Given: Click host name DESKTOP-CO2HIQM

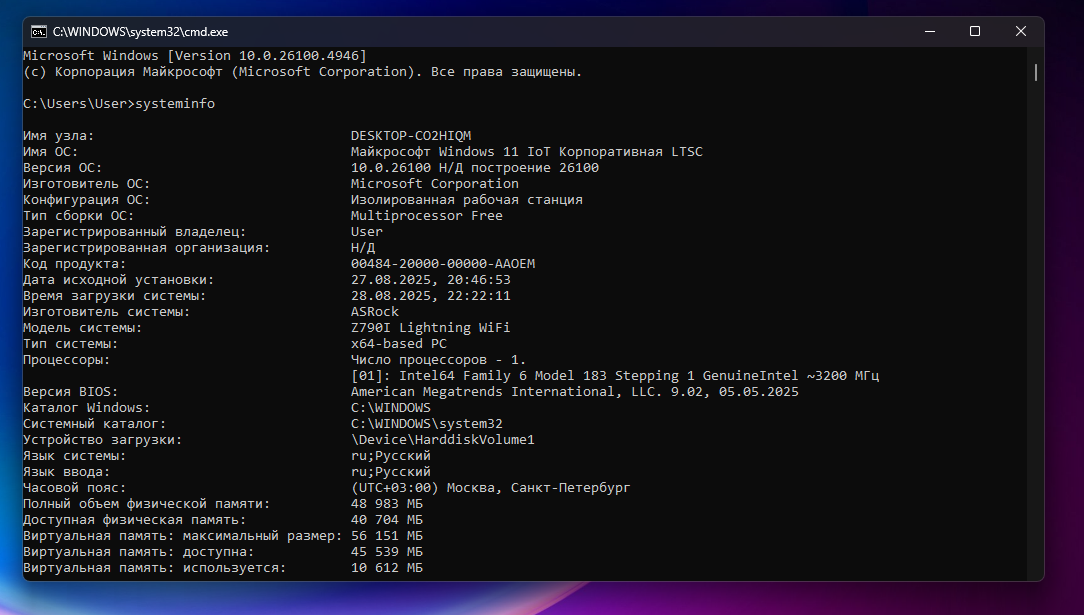Looking at the screenshot, I should pos(411,135).
